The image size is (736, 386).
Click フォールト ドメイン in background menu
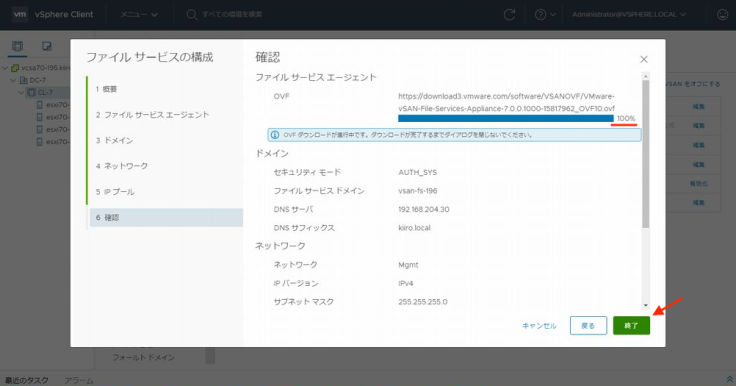point(143,357)
